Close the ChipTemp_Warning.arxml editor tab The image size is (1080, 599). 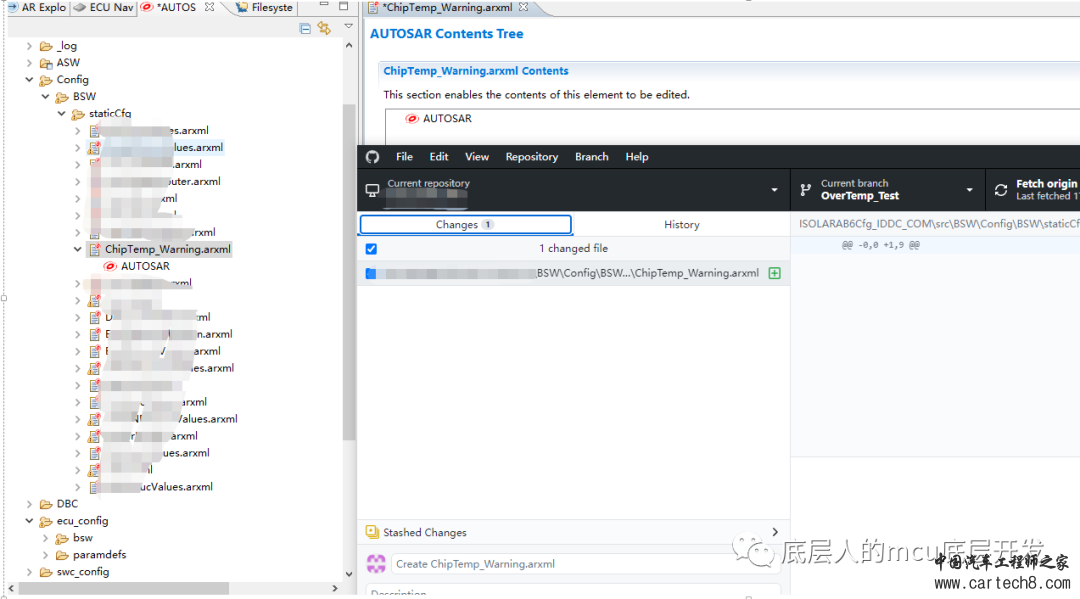[x=523, y=7]
